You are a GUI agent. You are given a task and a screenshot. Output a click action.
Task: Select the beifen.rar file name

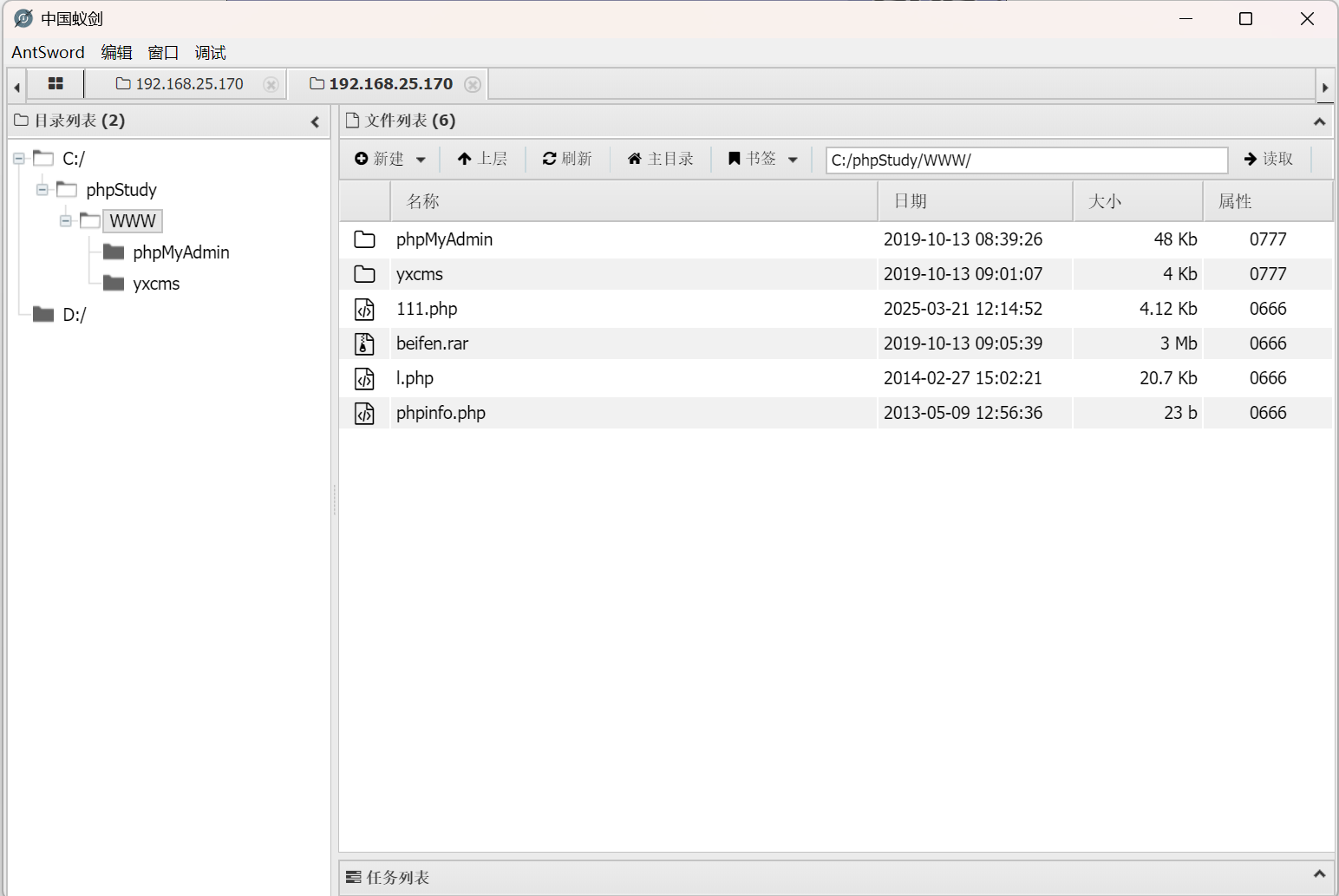(432, 343)
